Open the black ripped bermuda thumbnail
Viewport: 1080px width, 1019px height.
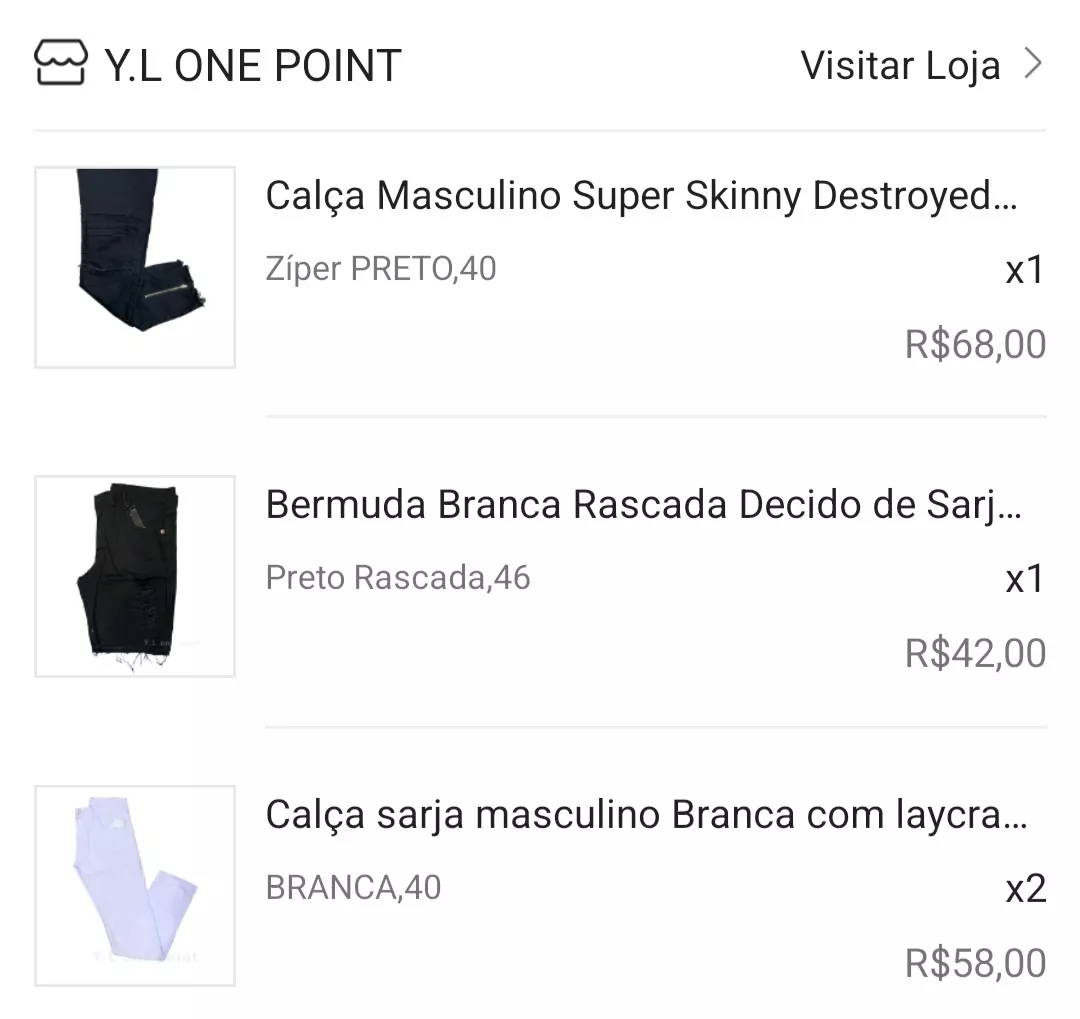click(x=135, y=576)
